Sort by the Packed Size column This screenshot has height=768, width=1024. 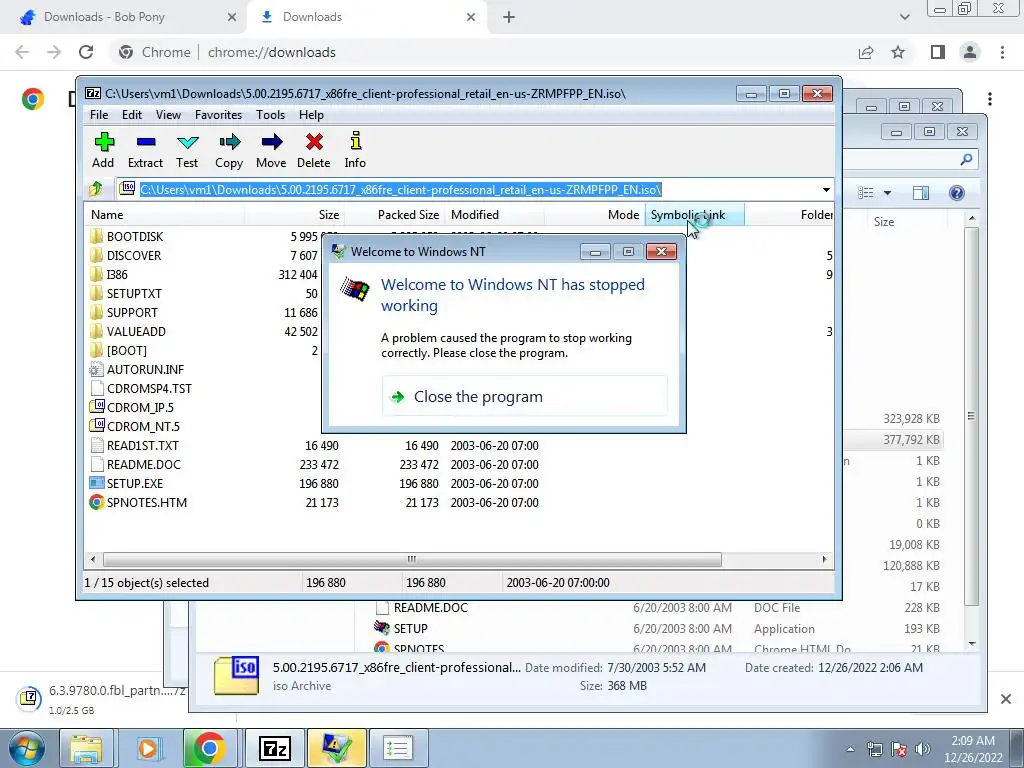pos(394,215)
